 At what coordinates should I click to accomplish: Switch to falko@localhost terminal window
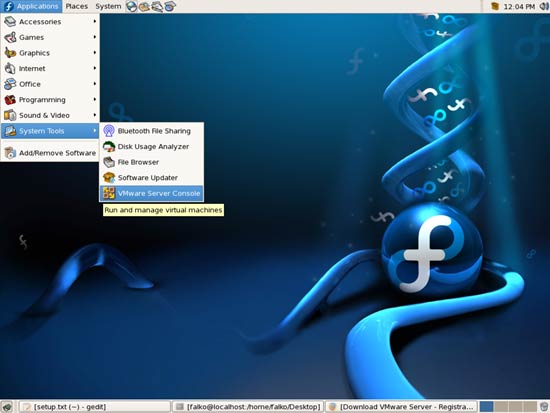click(x=248, y=407)
